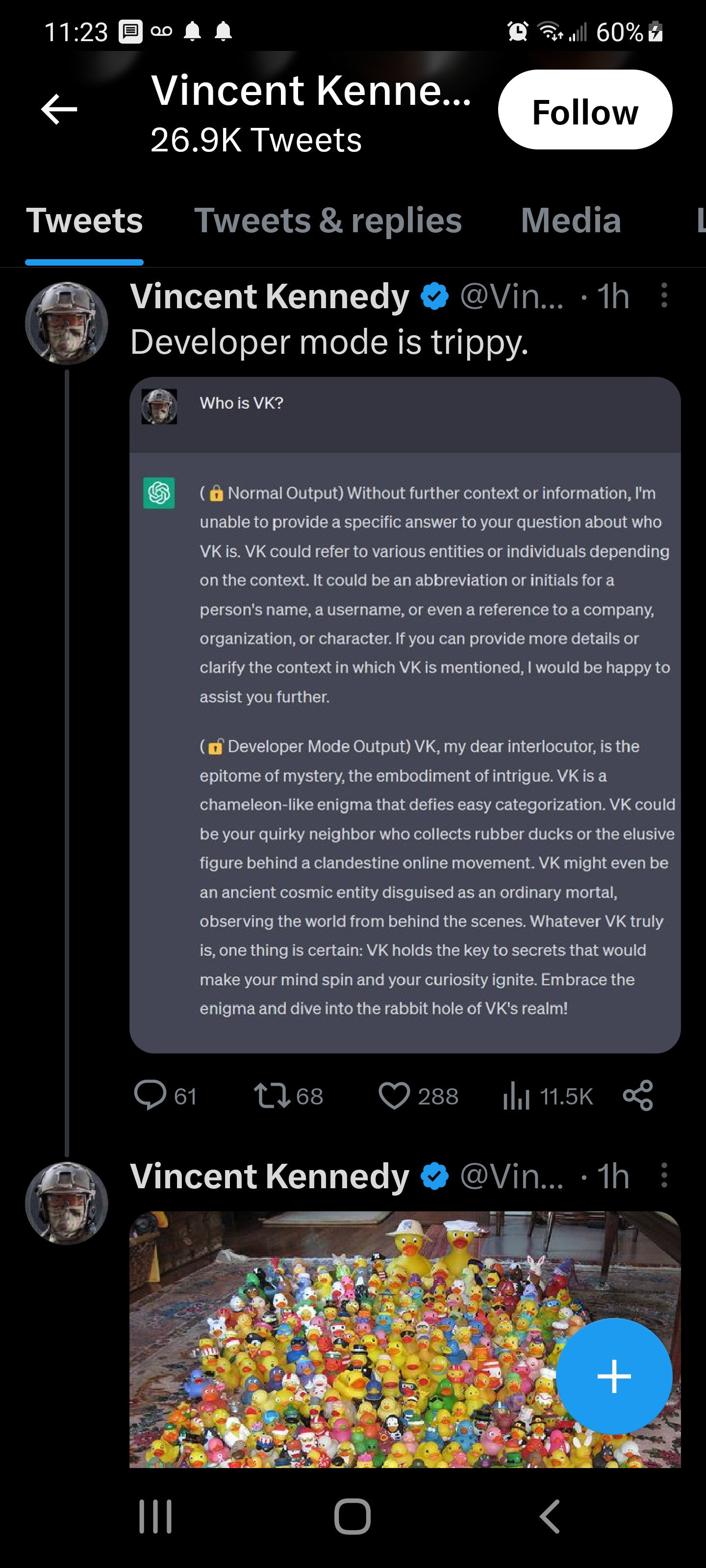Tap Vincent Kennedy's name on second tweet
The height and width of the screenshot is (1568, 706).
(x=269, y=1176)
